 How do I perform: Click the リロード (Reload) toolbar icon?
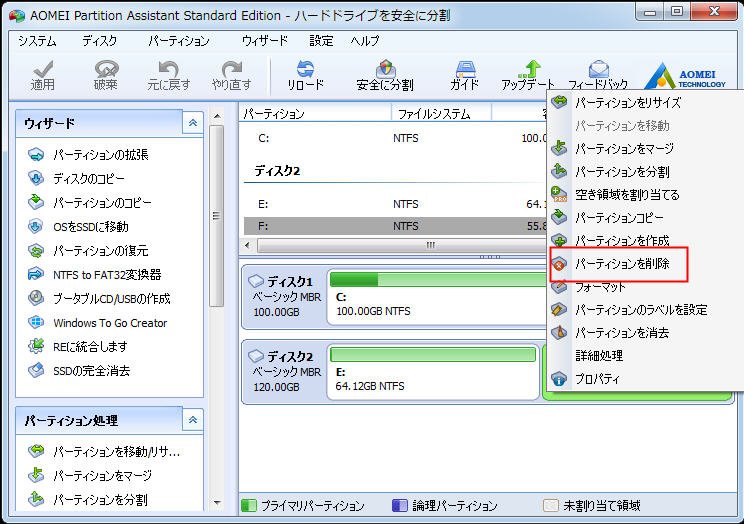tap(305, 75)
